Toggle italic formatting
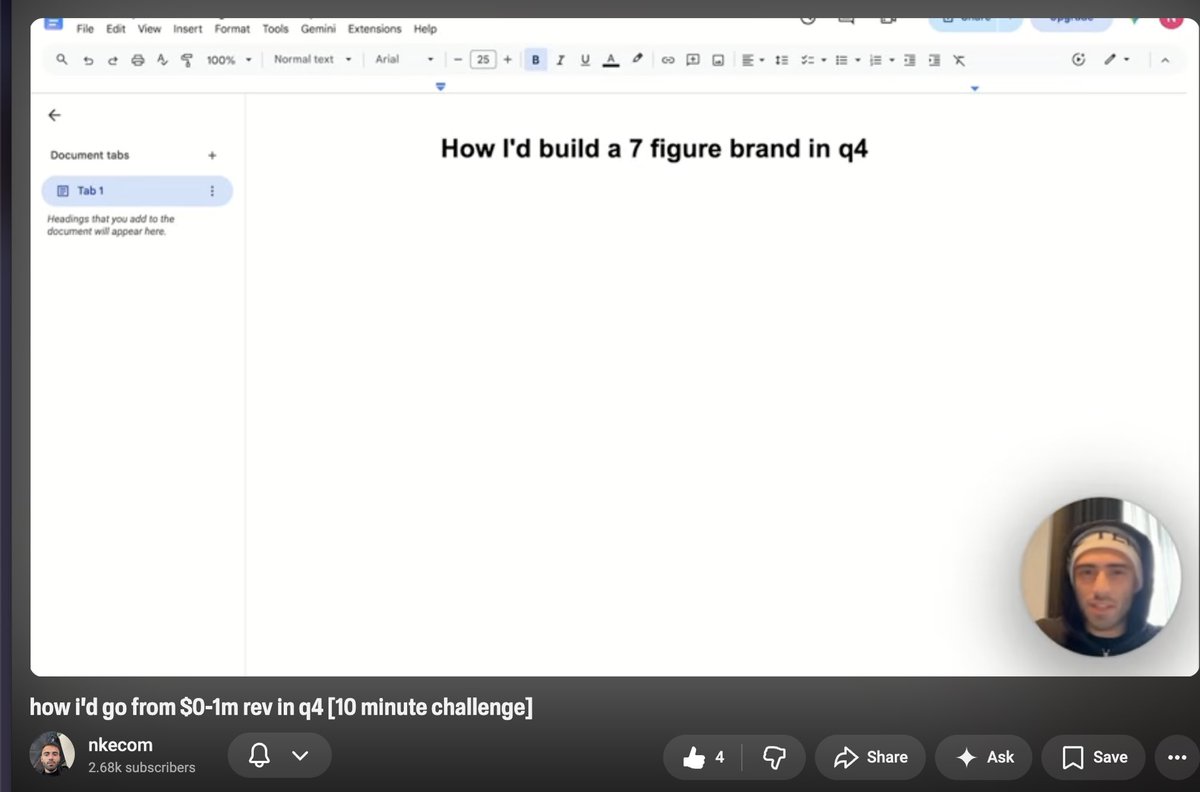Image resolution: width=1200 pixels, height=792 pixels. 560,60
